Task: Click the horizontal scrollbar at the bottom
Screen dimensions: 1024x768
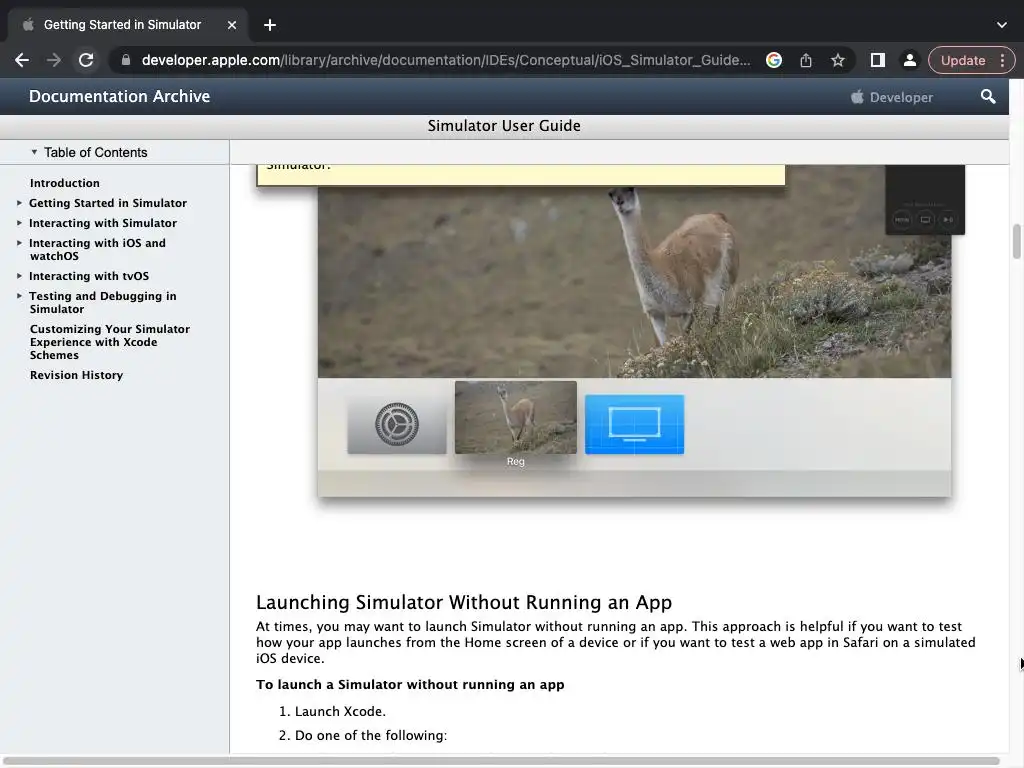Action: coord(502,761)
